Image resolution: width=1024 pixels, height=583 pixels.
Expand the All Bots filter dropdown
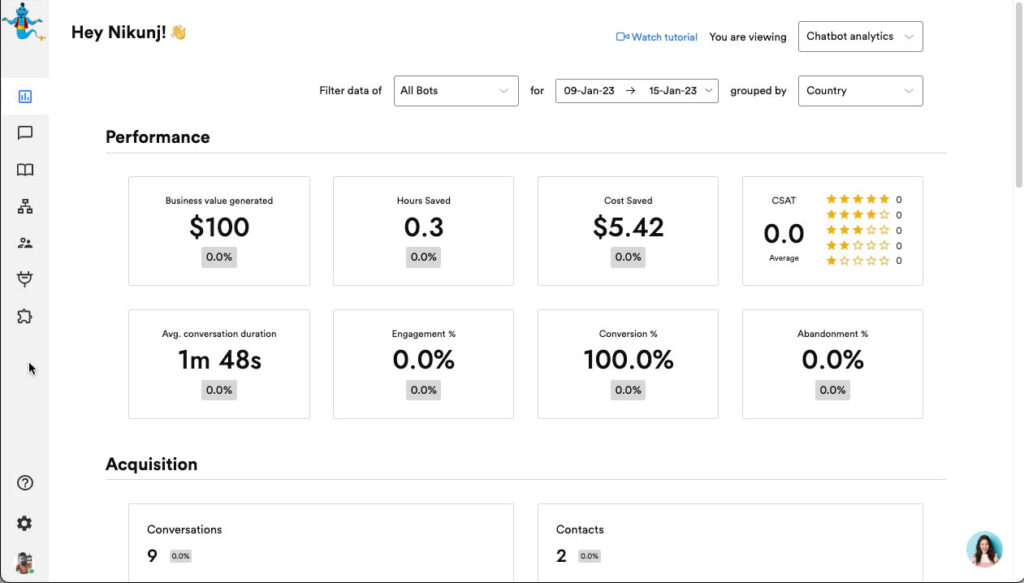coord(456,91)
